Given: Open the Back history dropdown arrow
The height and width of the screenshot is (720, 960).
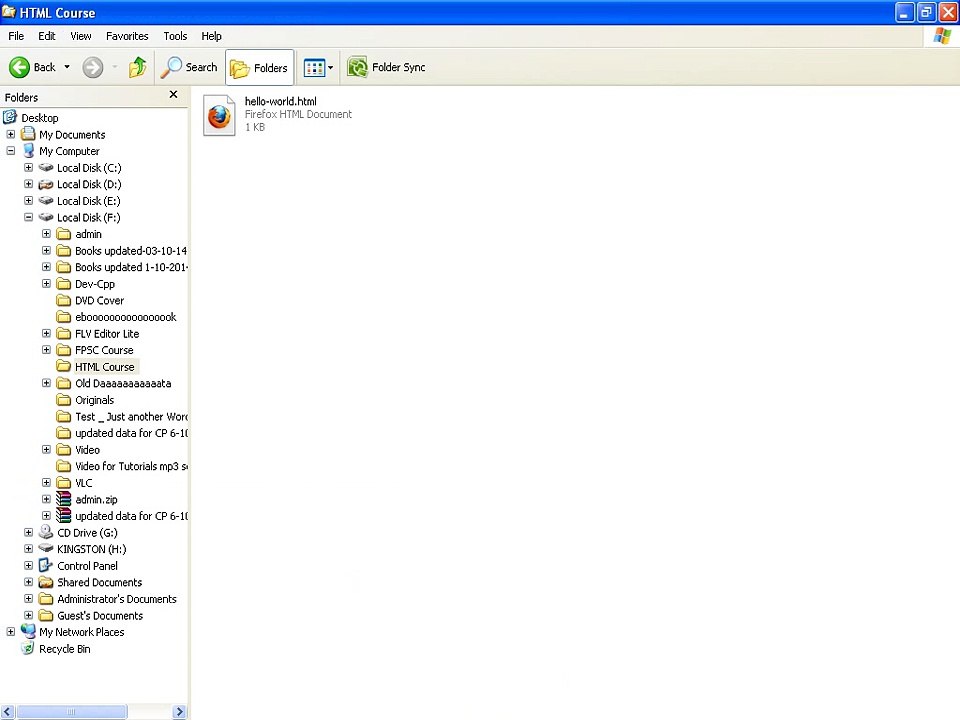Looking at the screenshot, I should point(67,67).
